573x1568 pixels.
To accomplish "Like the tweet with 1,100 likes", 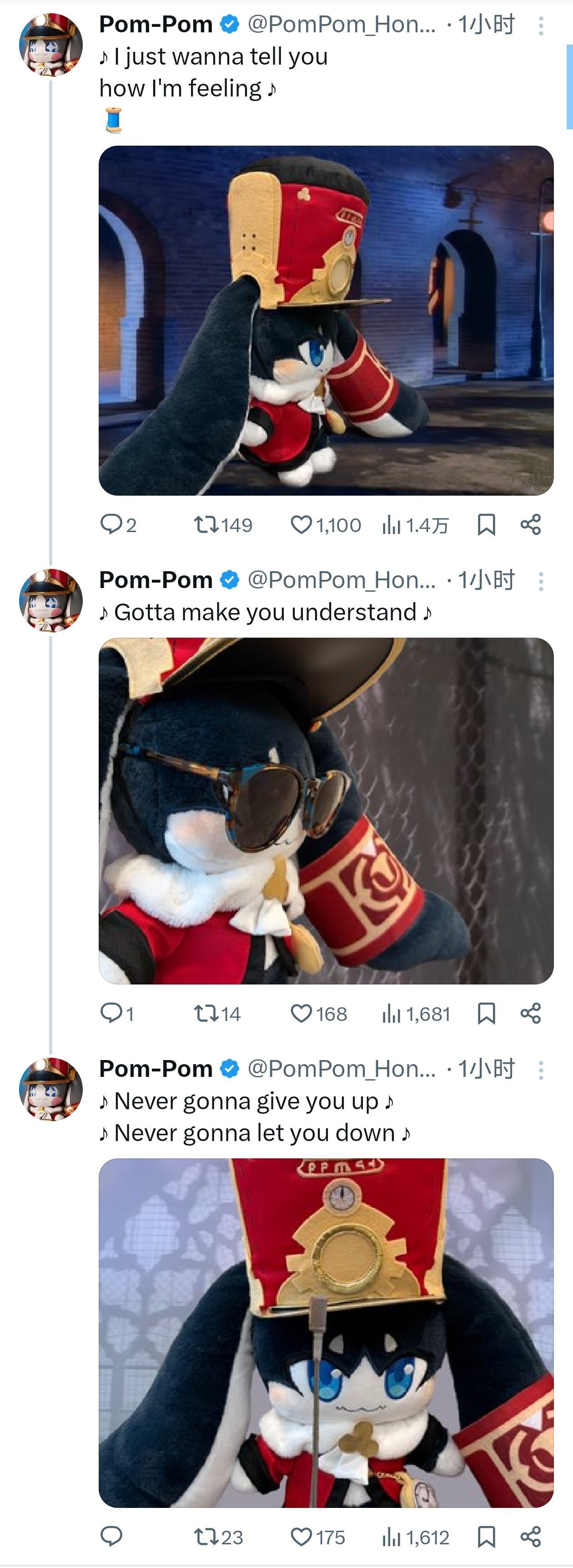I will point(301,524).
